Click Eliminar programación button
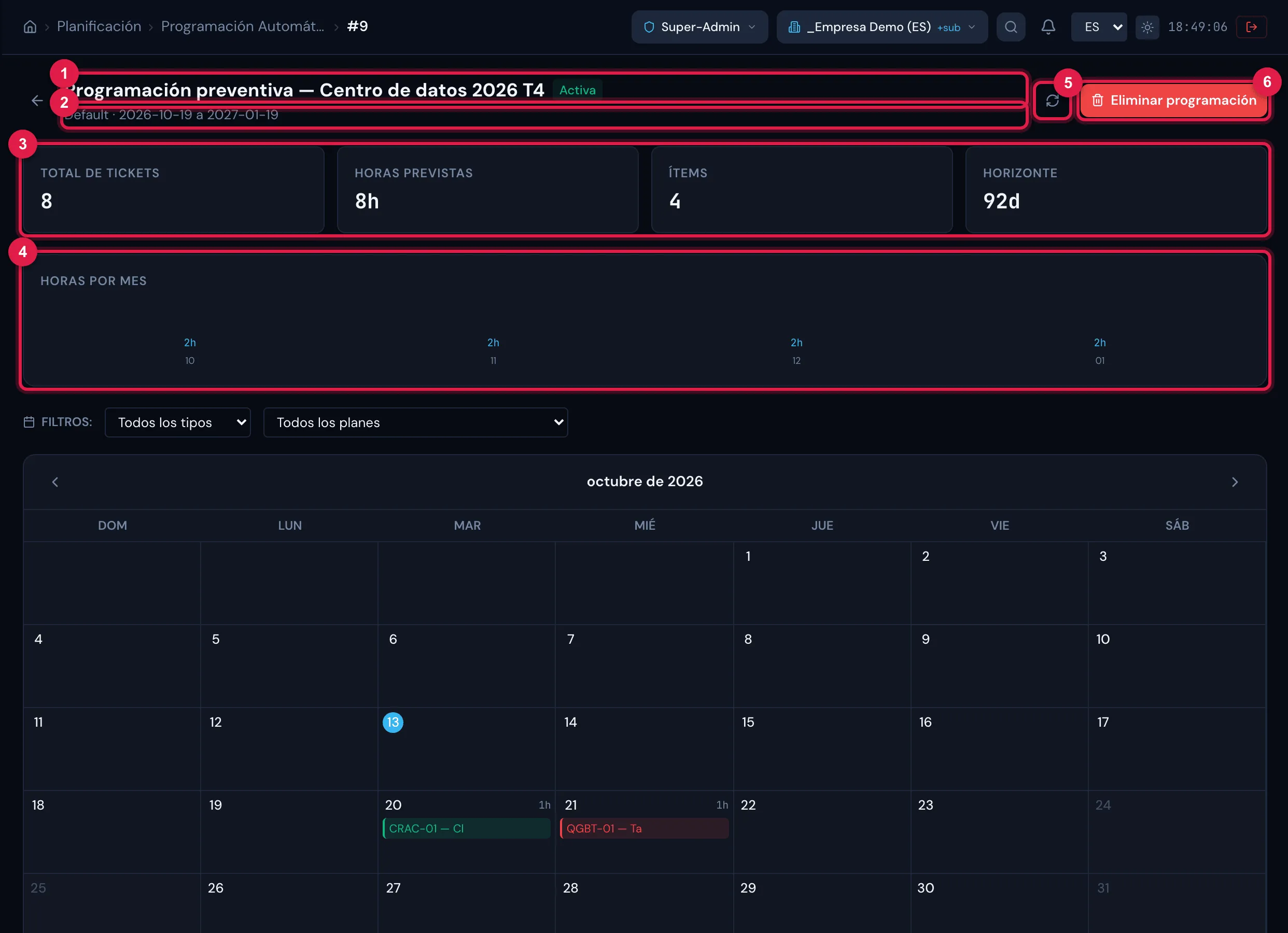Viewport: 1288px width, 933px height. [1174, 101]
